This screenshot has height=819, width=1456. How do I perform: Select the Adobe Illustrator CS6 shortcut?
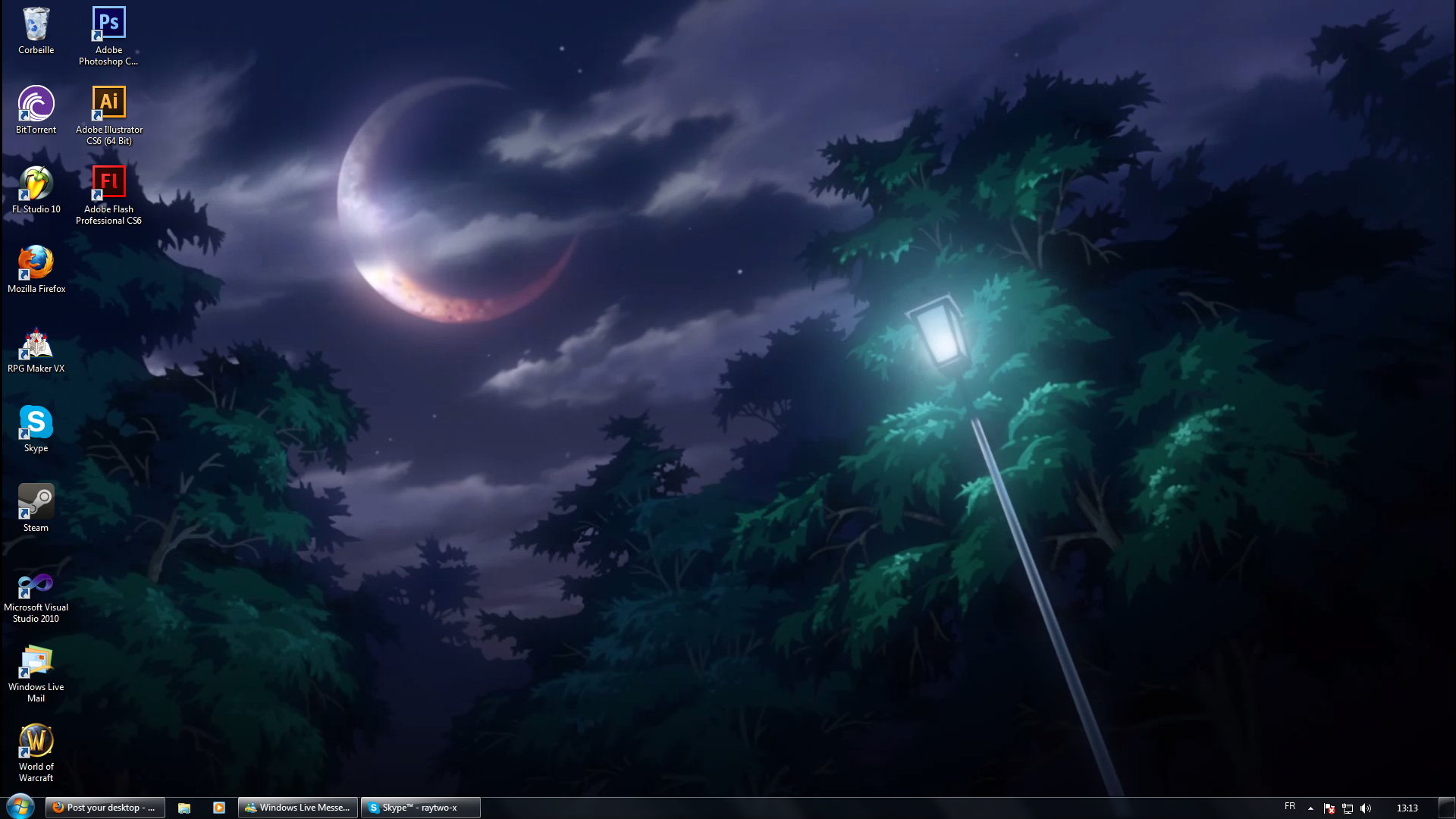click(108, 103)
